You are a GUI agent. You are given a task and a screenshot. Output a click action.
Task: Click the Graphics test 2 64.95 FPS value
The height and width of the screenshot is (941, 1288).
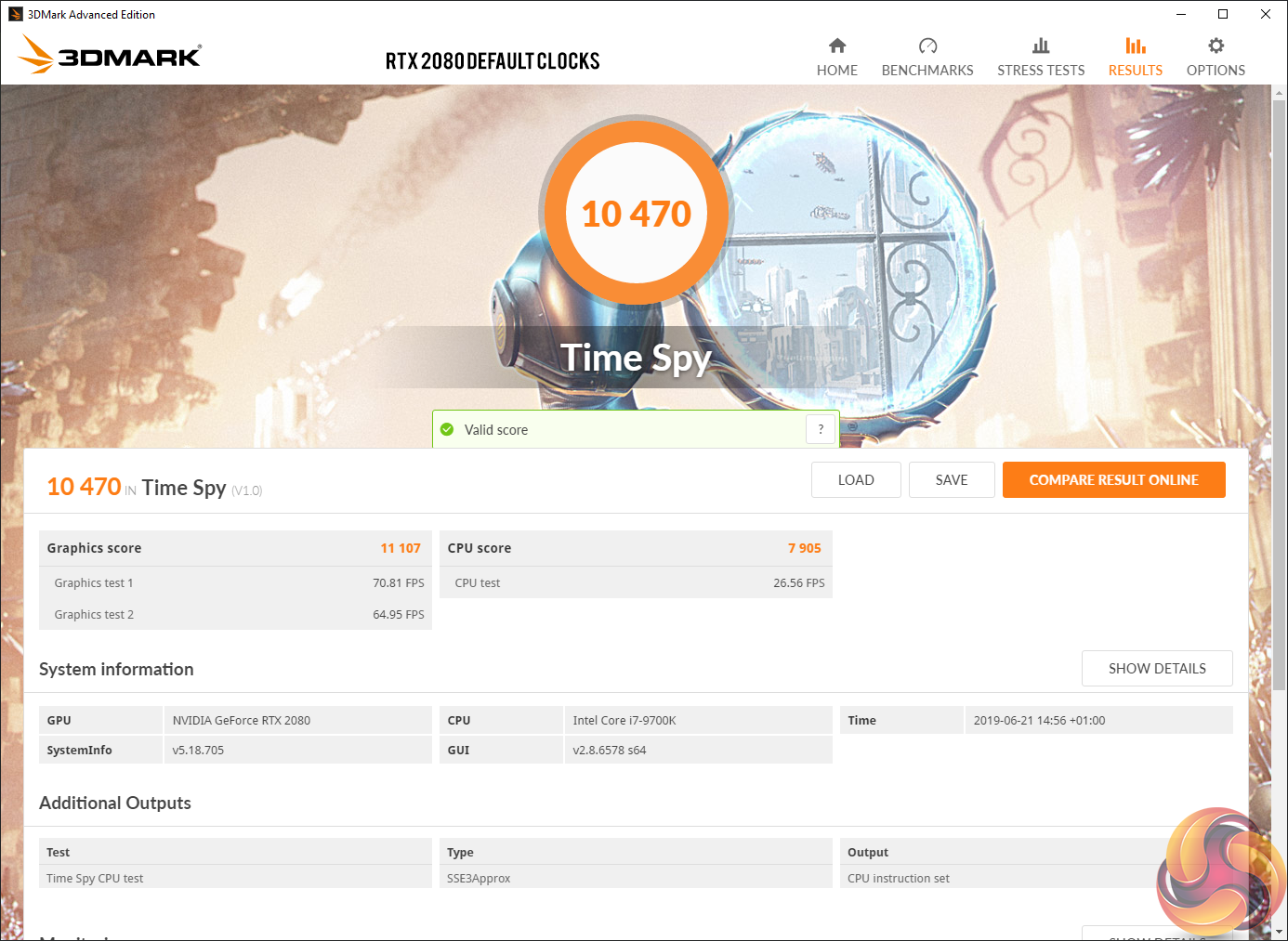click(x=399, y=615)
